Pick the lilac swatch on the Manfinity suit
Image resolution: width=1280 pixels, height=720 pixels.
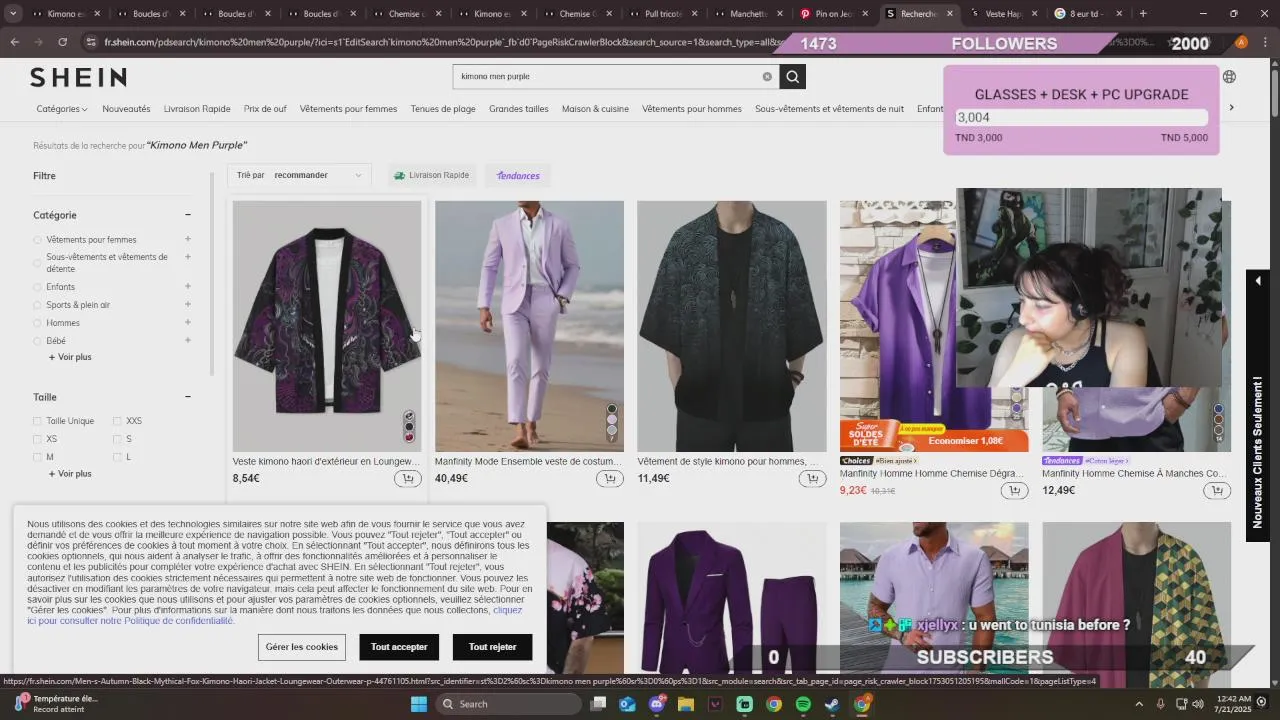tap(612, 420)
